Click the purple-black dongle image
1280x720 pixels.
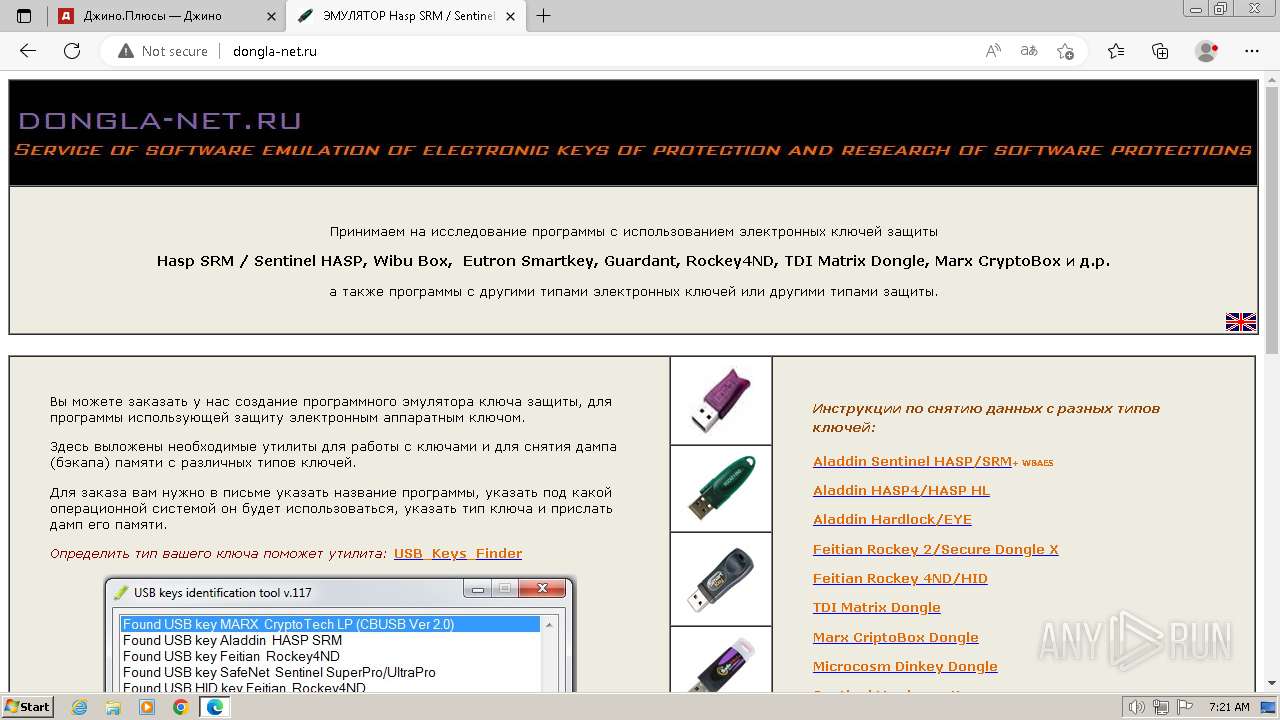pos(721,660)
